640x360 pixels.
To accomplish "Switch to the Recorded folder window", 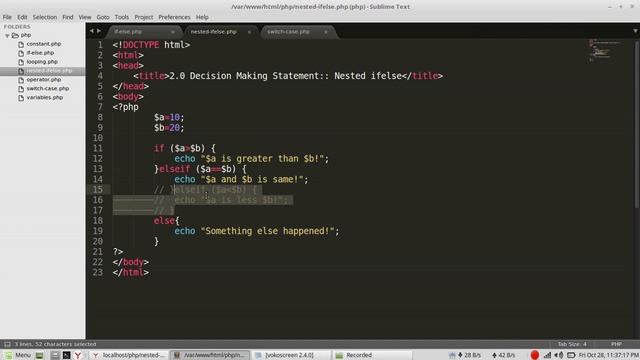I will tap(372, 355).
